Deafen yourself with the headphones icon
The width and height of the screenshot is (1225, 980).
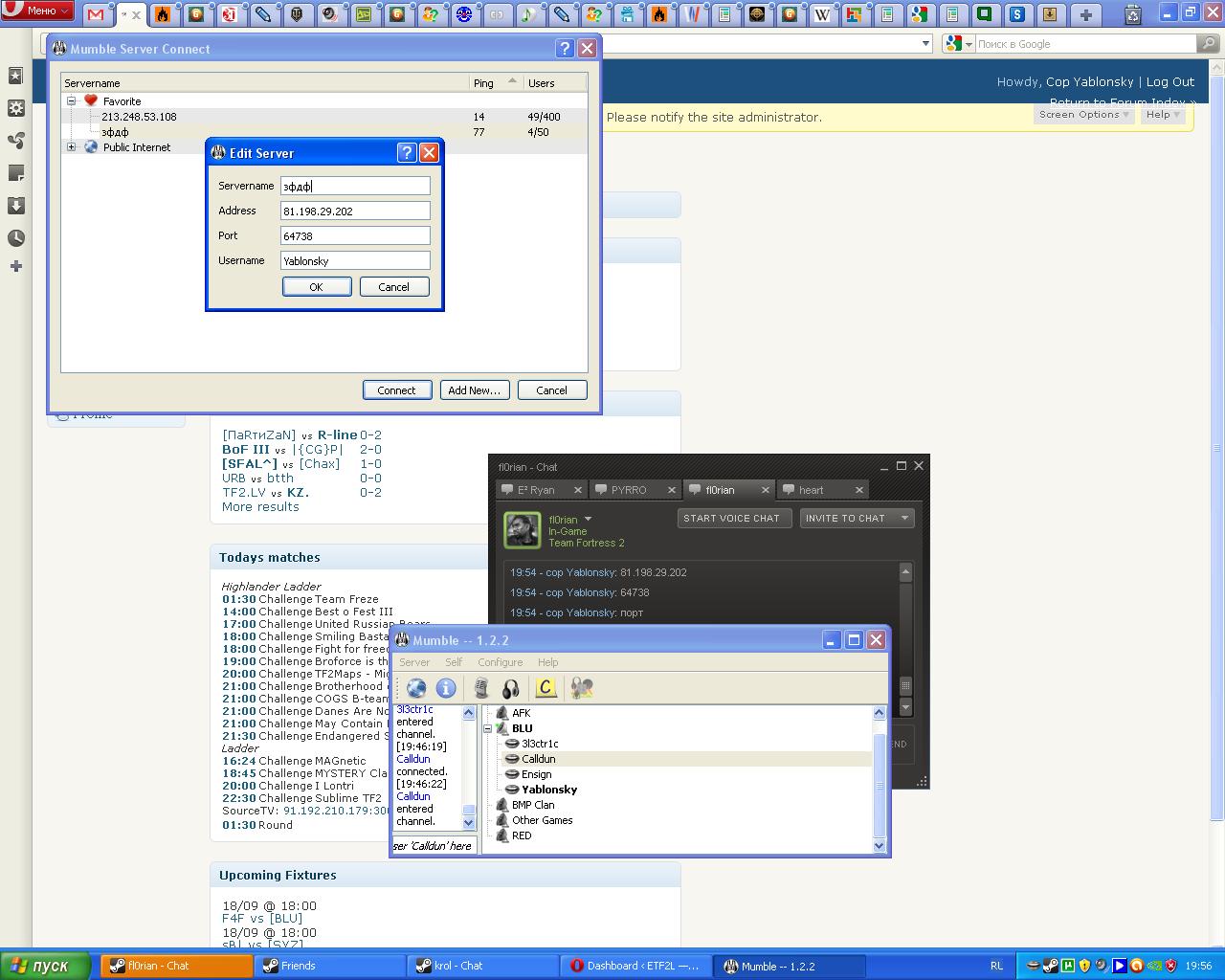pyautogui.click(x=511, y=688)
